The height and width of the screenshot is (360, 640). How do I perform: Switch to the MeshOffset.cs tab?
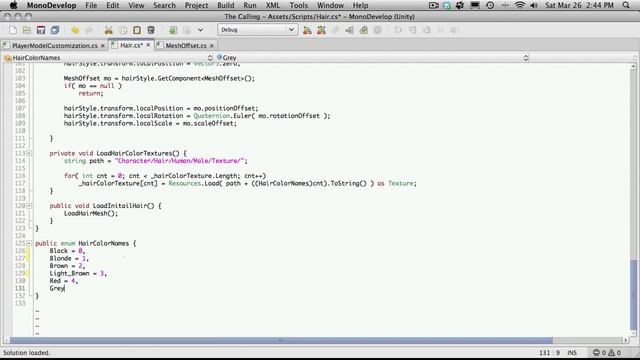coord(186,46)
